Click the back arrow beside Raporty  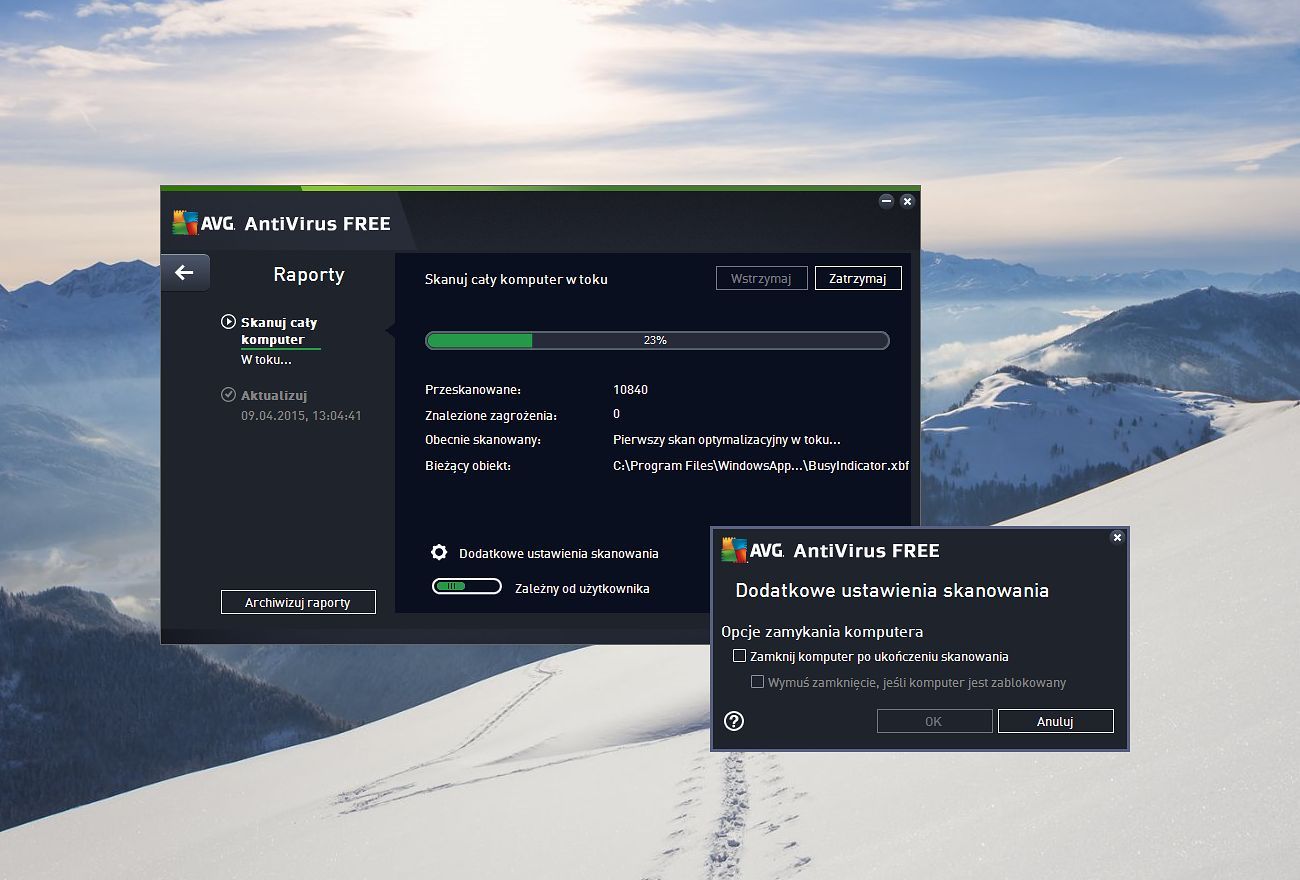pyautogui.click(x=185, y=272)
